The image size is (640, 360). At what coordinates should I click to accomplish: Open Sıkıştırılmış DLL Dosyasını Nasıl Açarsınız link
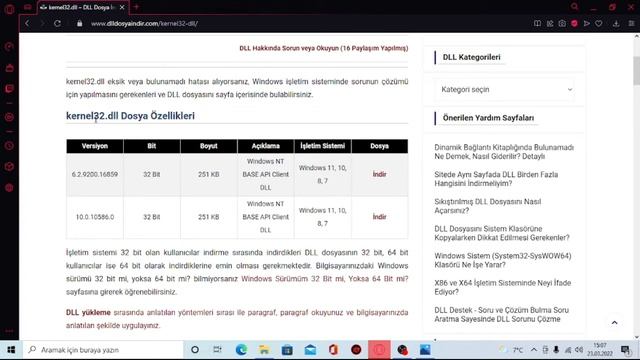(488, 206)
